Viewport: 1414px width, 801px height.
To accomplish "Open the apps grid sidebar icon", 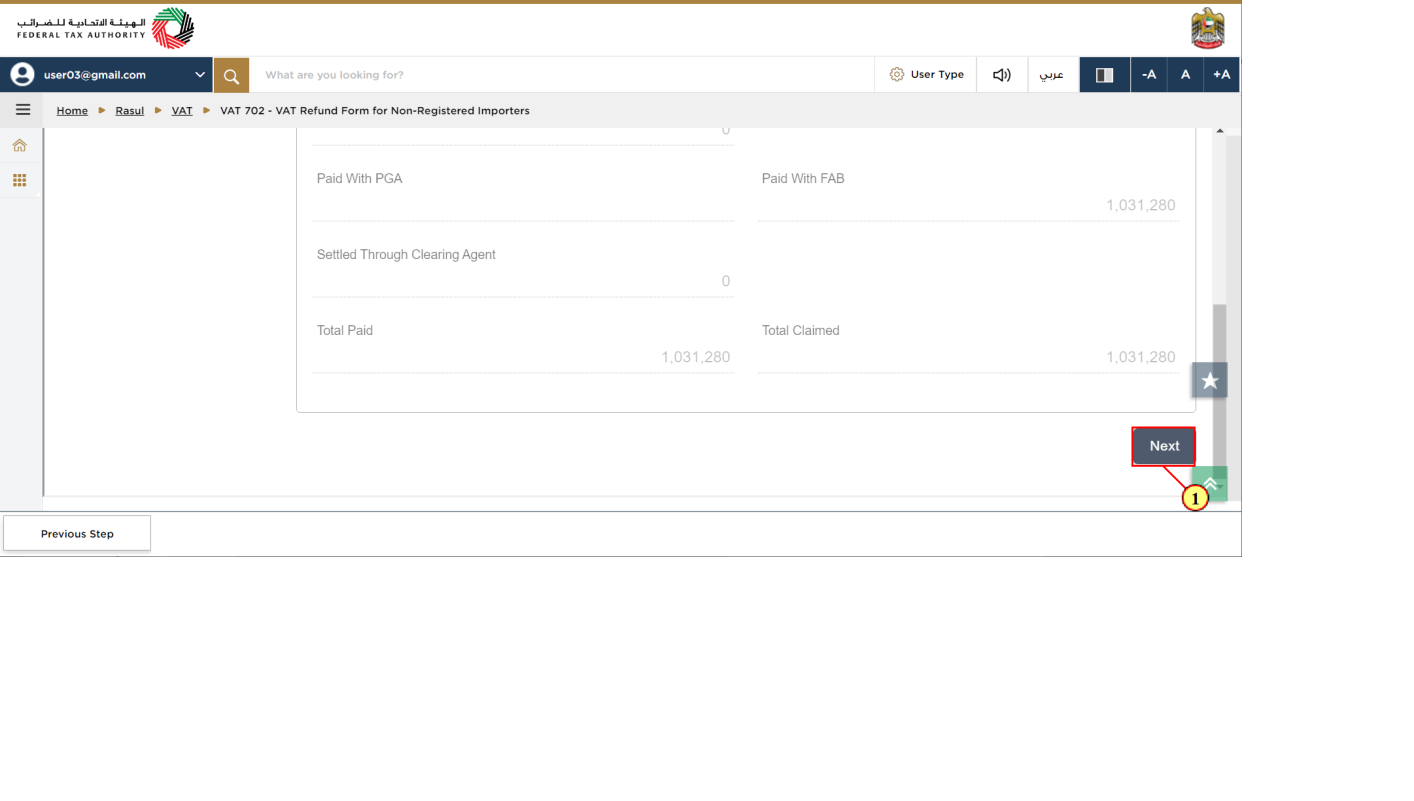I will (19, 181).
